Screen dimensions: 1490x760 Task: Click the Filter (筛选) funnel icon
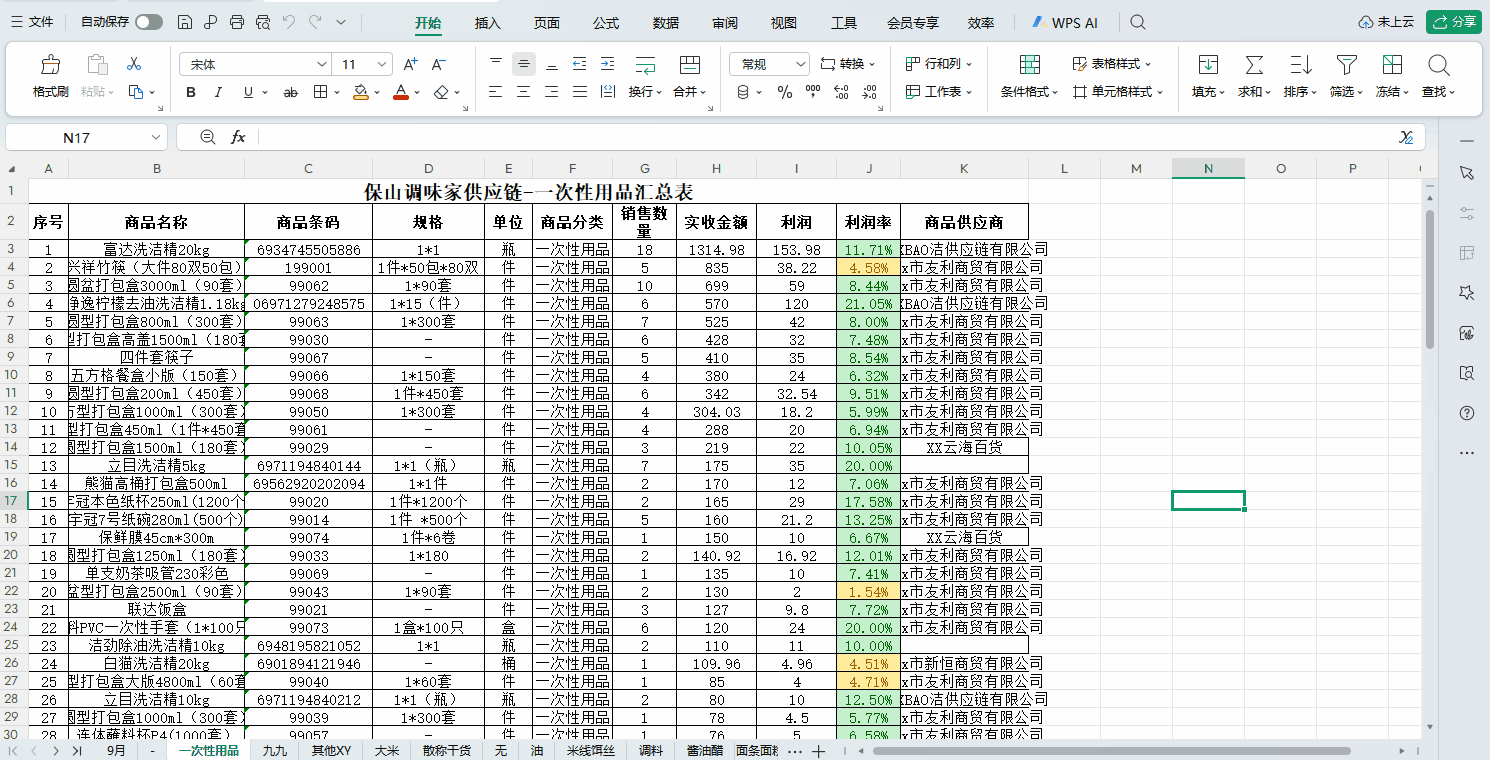(x=1347, y=65)
